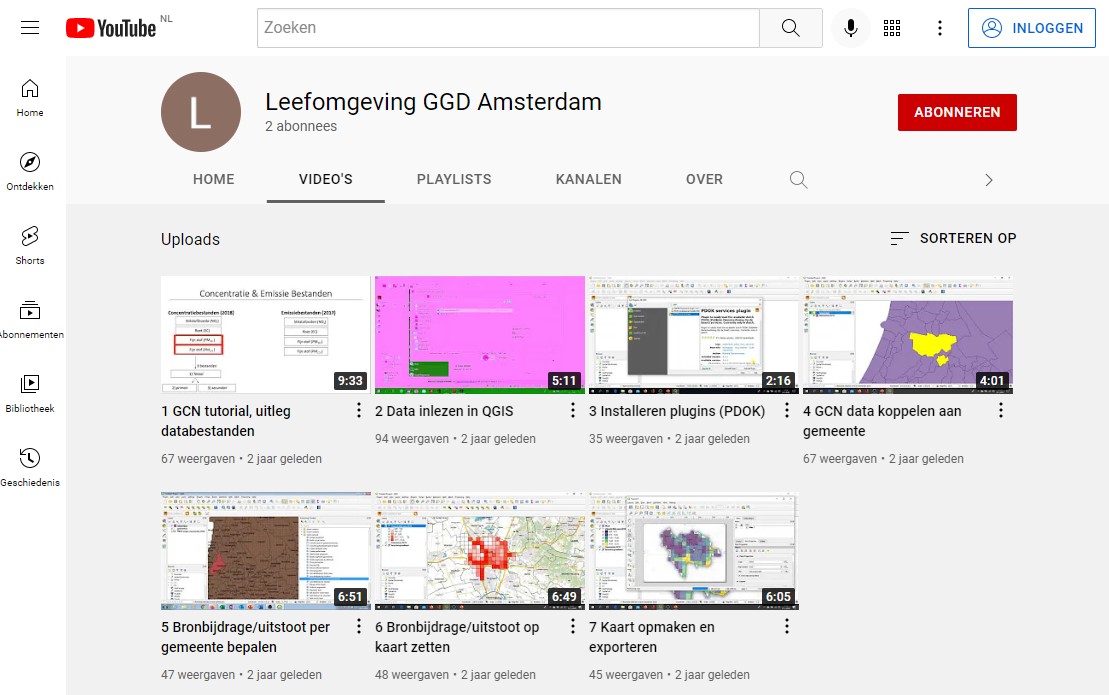Viewport: 1109px width, 695px height.
Task: Play the pink 5:11 video thumbnail
Action: click(480, 335)
